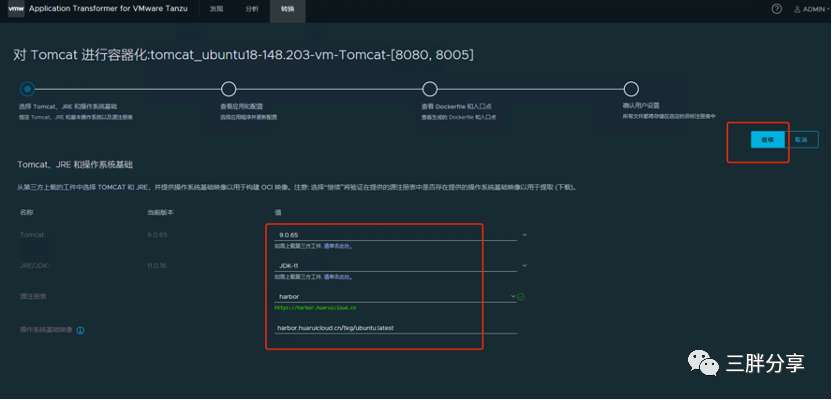832x400 pixels.
Task: Select step circle 查看 Dockerfile 和入口点
Action: pyautogui.click(x=429, y=89)
